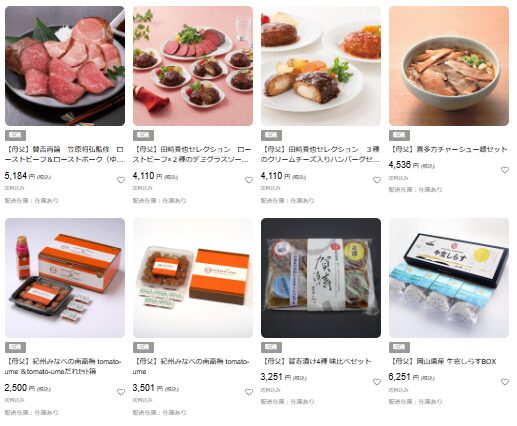
Task: Click gray badge above shirasu BOX title
Action: click(399, 347)
